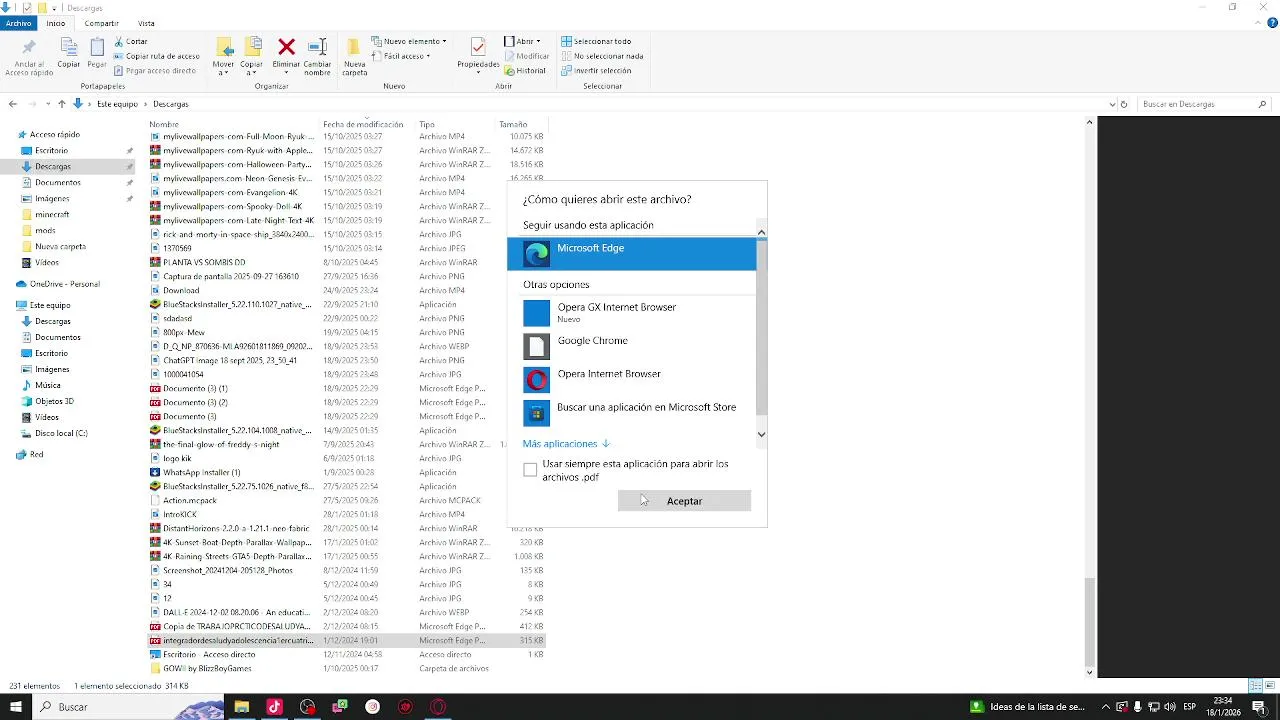The height and width of the screenshot is (720, 1280).
Task: Select Red in the navigation pane
Action: (x=36, y=454)
